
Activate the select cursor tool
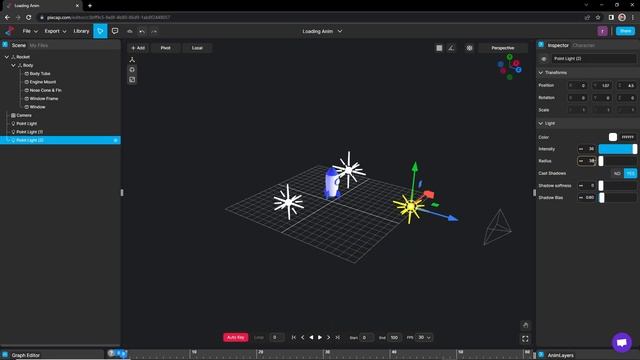click(100, 31)
